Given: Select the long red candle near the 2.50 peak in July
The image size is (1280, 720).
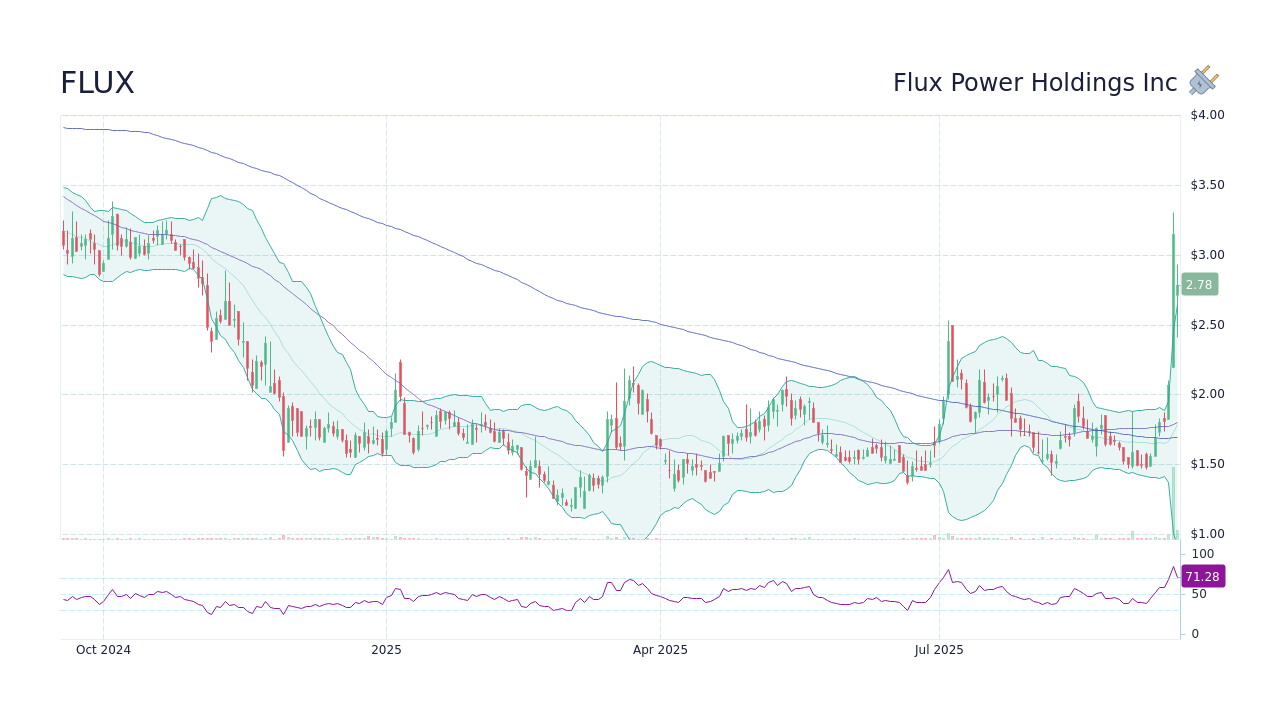Looking at the screenshot, I should coord(951,355).
